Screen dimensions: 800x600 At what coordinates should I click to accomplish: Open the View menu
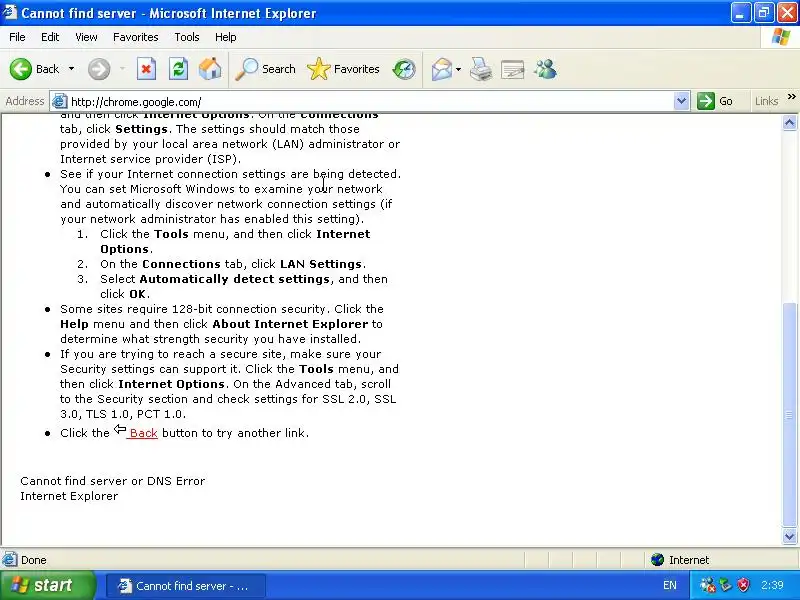(86, 37)
